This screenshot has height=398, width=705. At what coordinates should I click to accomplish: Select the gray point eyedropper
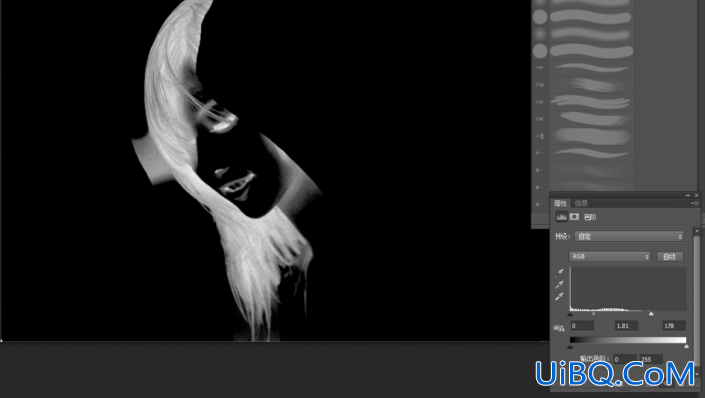click(559, 284)
